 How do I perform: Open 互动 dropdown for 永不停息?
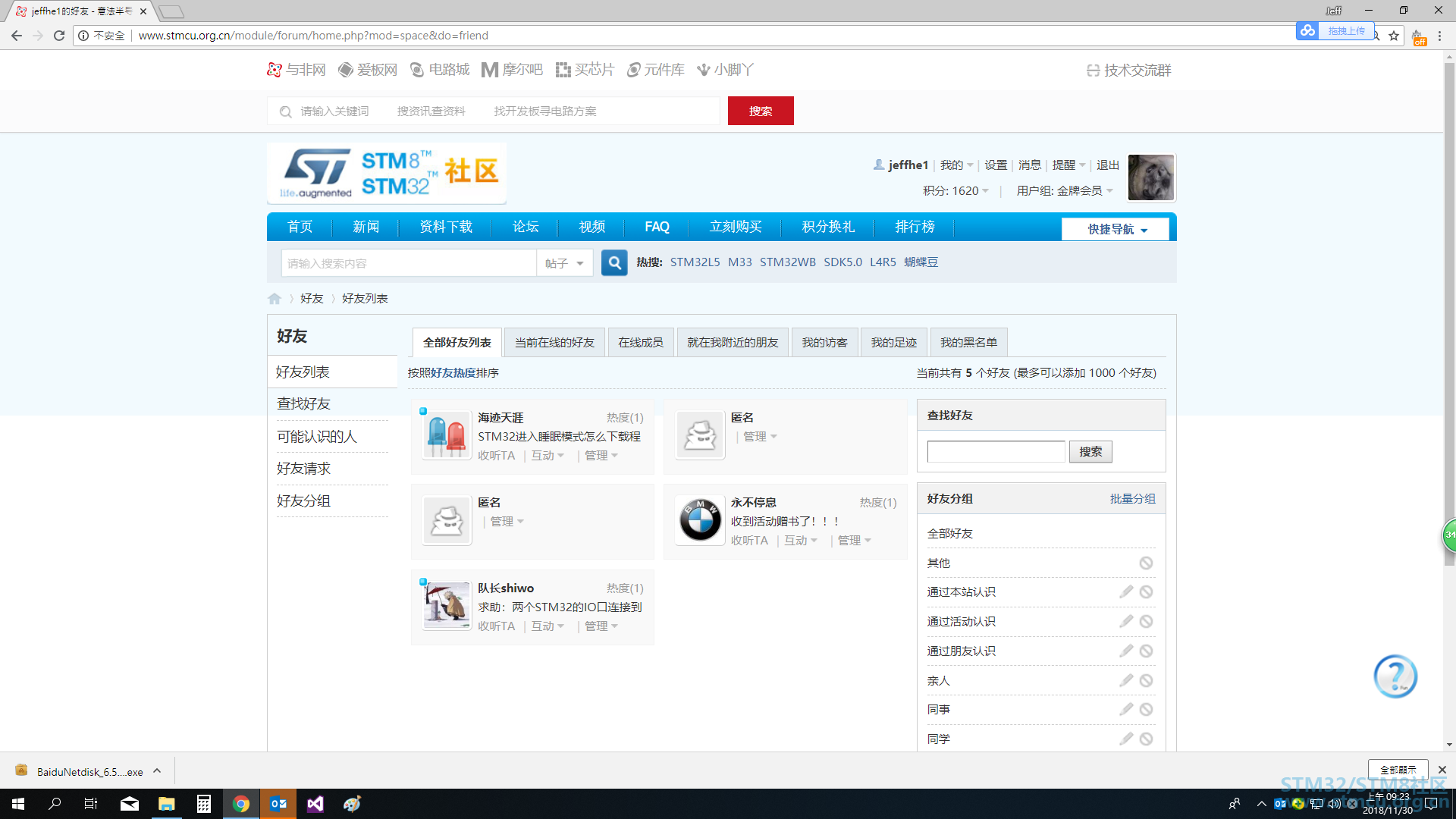tap(801, 541)
